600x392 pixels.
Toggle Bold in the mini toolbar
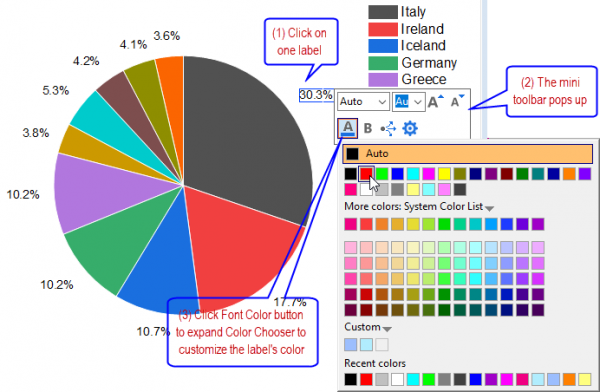(x=368, y=128)
